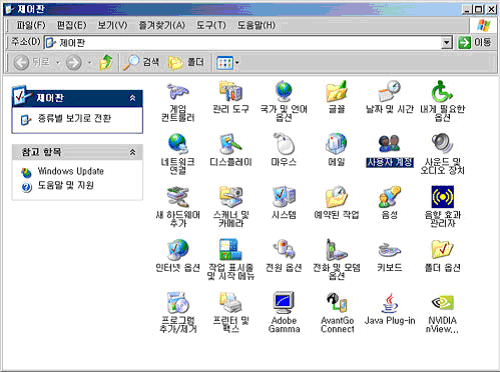
Task: Open 전원 옵션 icon
Action: pos(284,250)
